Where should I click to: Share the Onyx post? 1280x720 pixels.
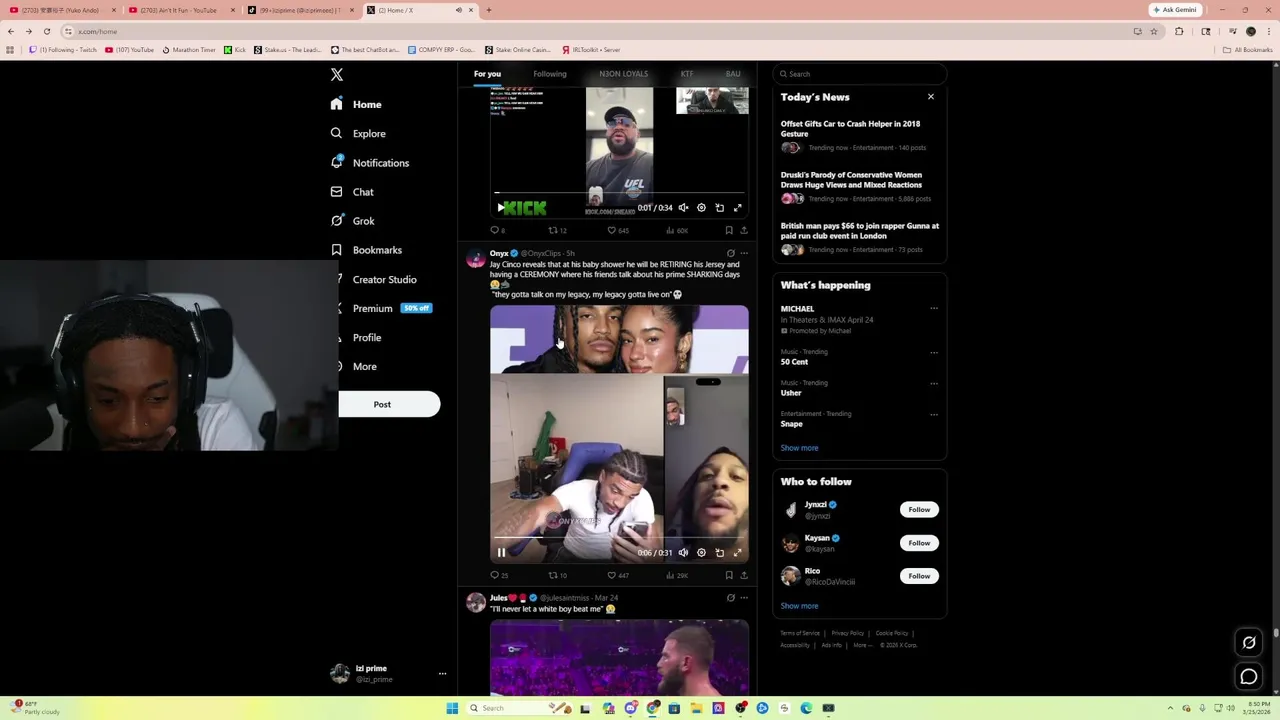point(744,575)
